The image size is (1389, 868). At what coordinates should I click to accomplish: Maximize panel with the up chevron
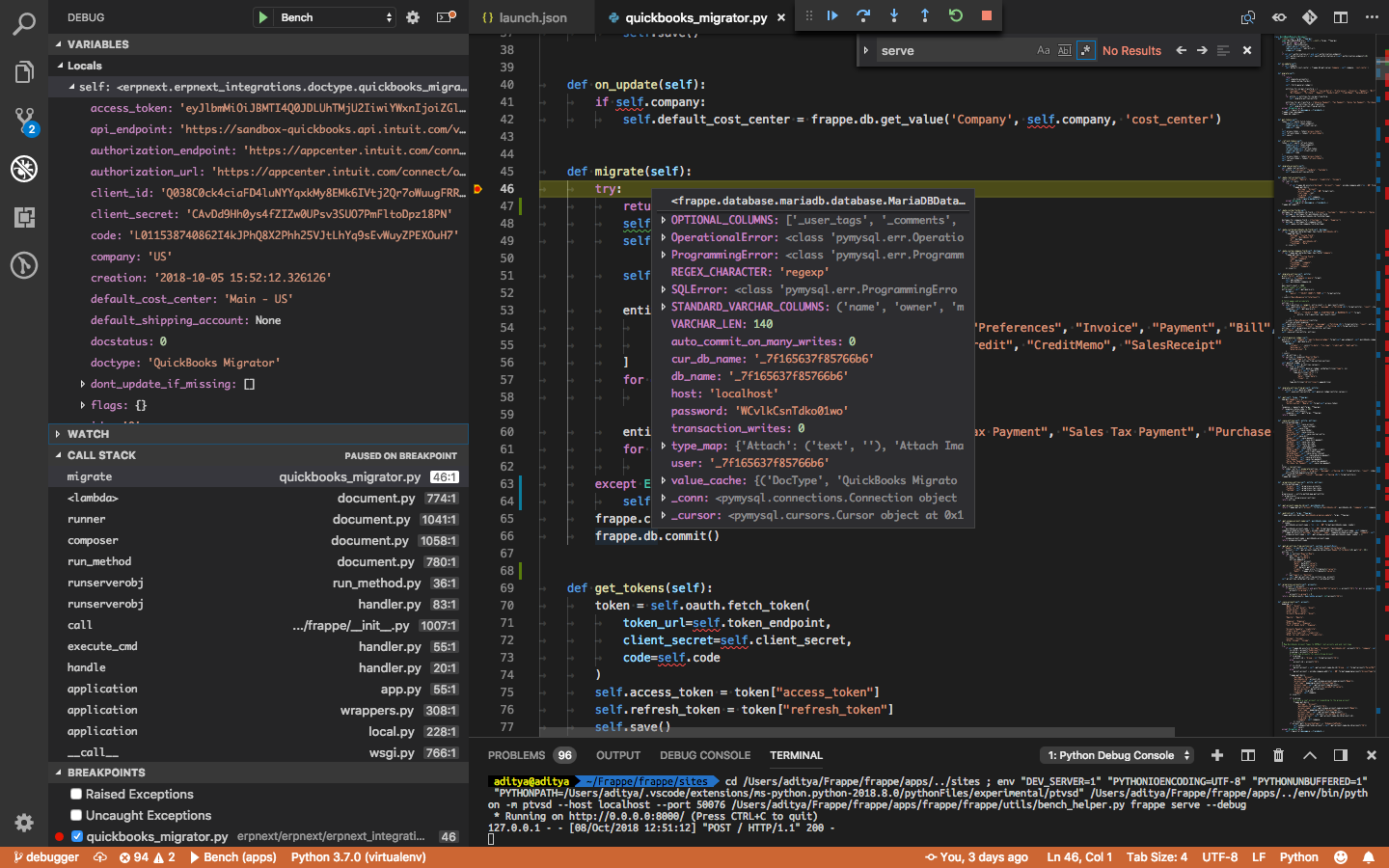1310,755
